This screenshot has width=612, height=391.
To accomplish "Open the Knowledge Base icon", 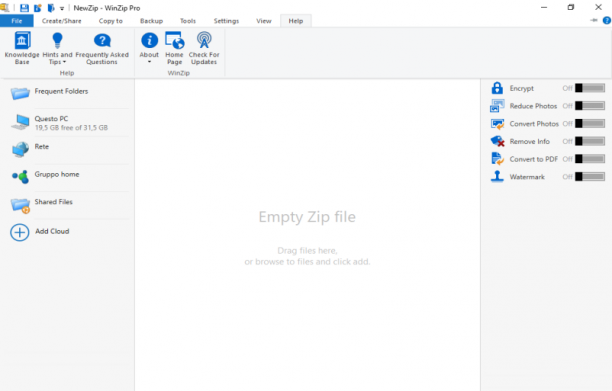I will tap(22, 41).
